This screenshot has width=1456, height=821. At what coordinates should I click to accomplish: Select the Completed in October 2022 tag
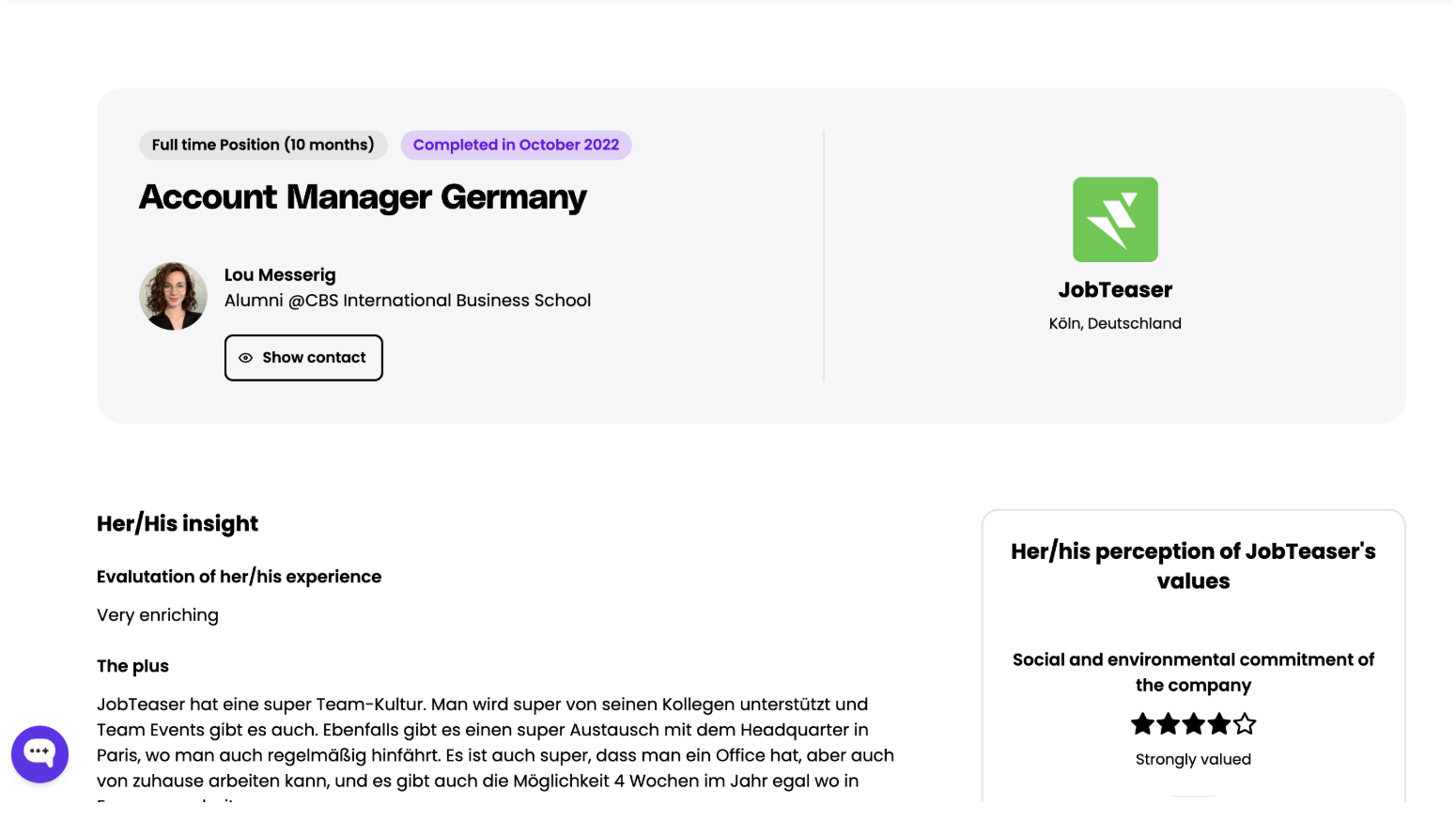pyautogui.click(x=516, y=145)
